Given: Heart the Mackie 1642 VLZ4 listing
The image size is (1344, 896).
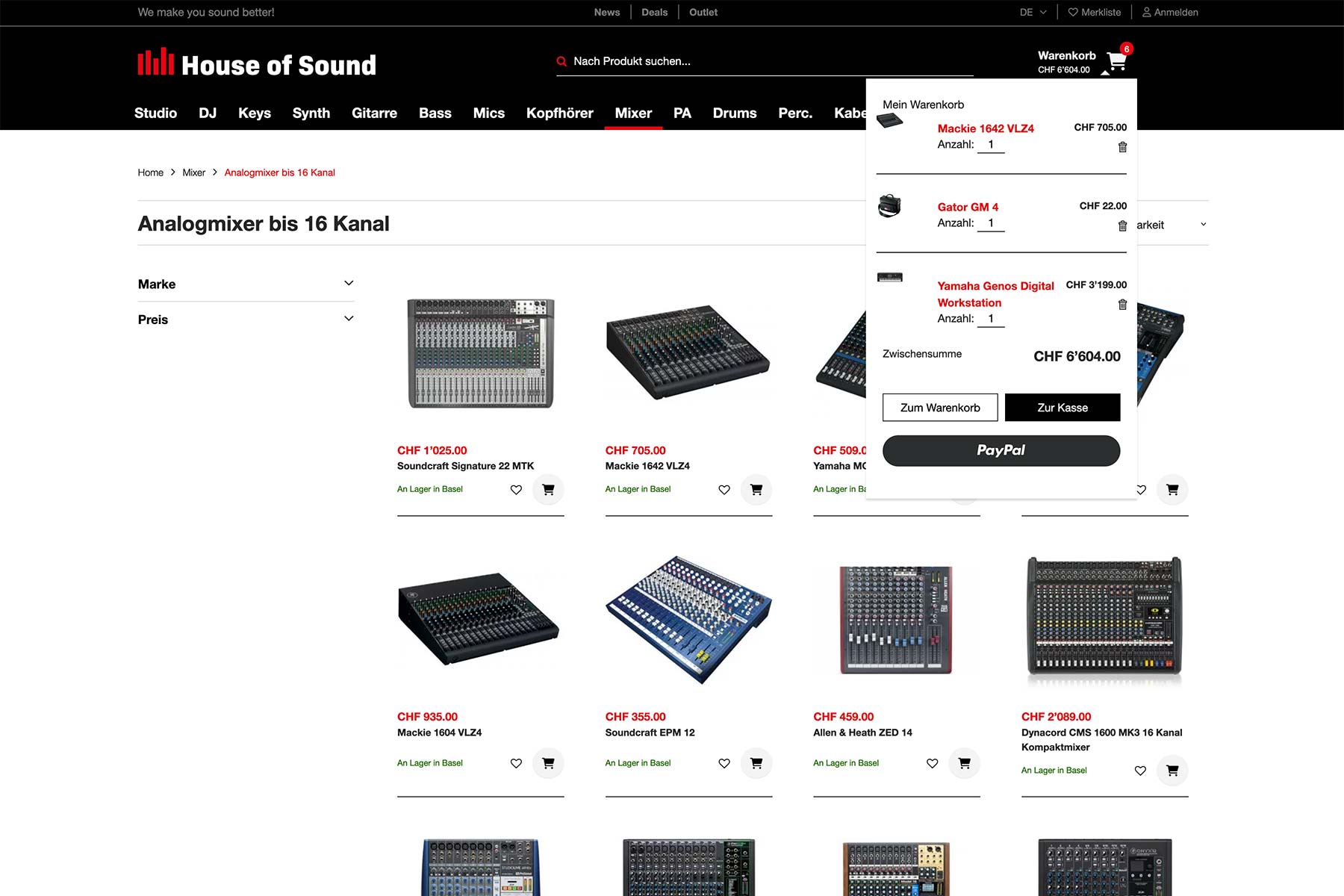Looking at the screenshot, I should point(724,490).
